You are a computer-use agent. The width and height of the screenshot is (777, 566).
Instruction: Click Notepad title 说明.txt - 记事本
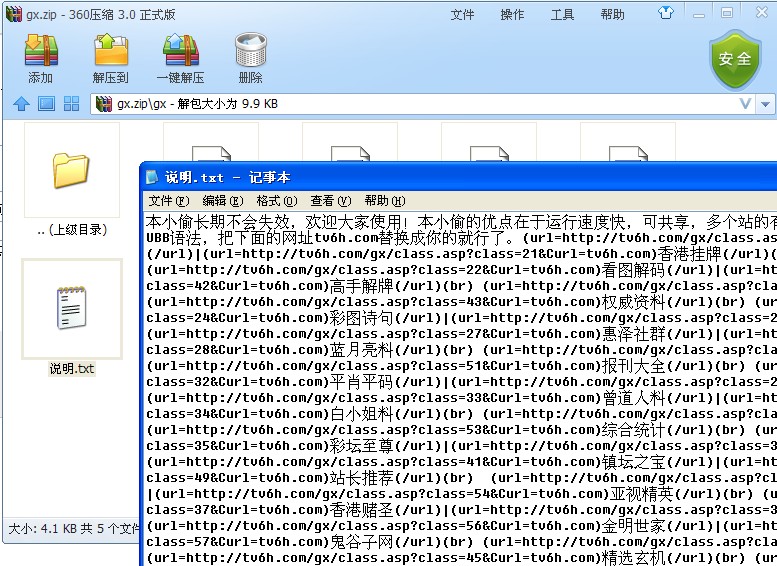tap(228, 177)
